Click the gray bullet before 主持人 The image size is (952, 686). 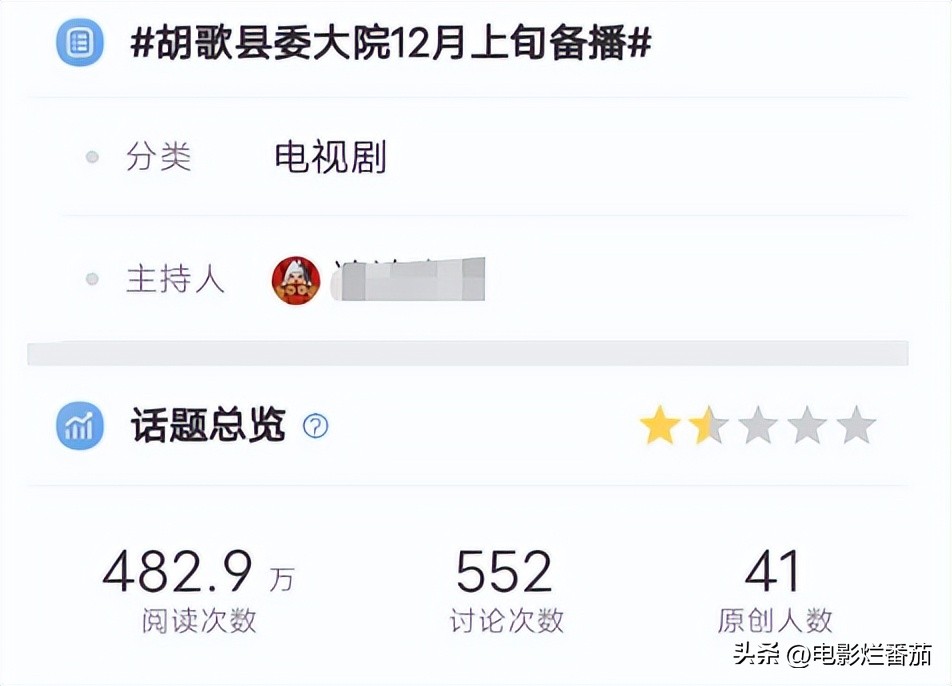[x=92, y=279]
